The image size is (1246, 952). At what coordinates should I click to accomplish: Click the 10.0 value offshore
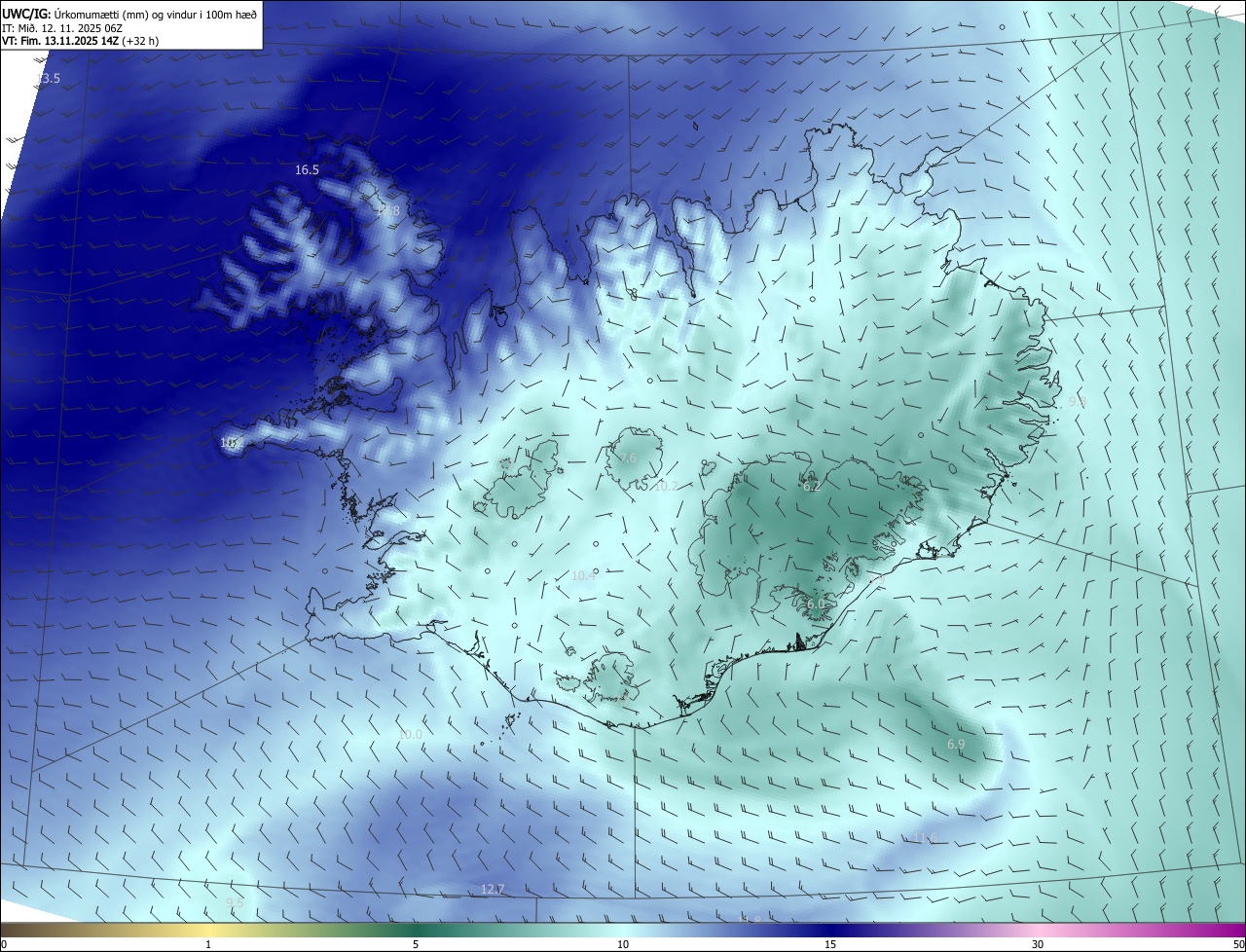410,734
